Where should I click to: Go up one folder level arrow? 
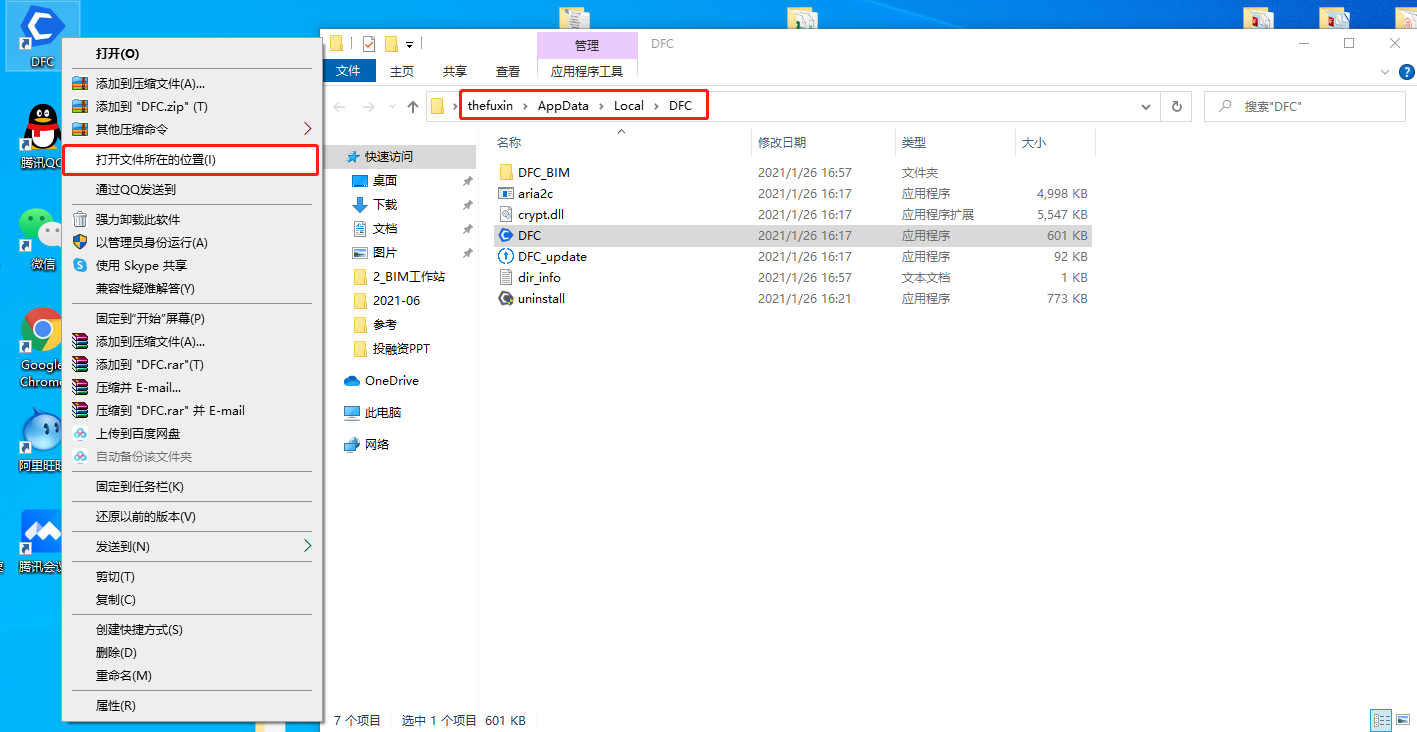tap(412, 107)
